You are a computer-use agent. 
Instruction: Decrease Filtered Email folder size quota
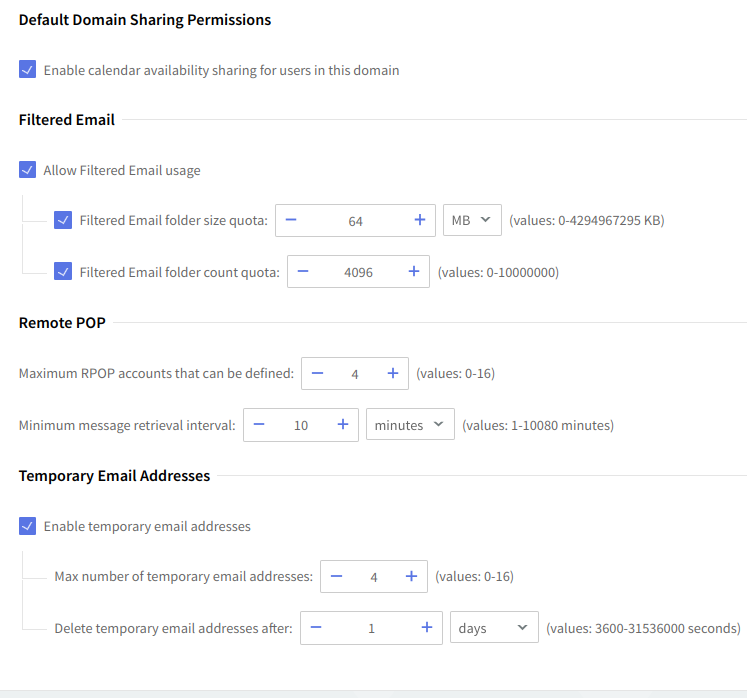point(292,221)
